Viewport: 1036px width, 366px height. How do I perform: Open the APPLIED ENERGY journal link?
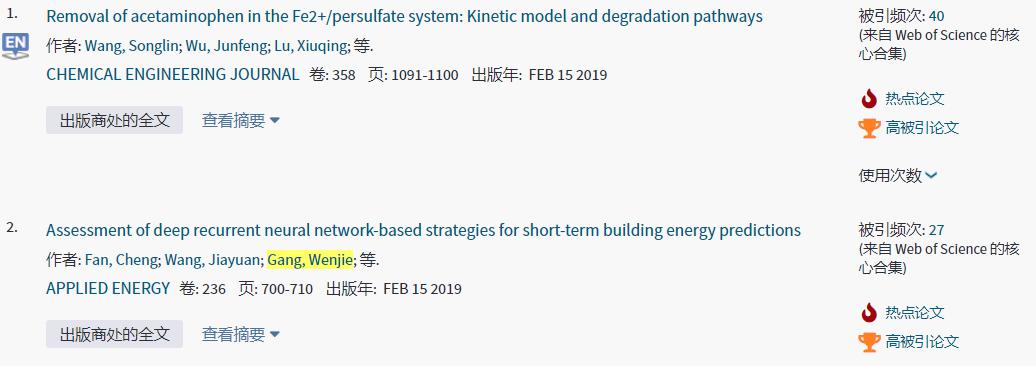click(x=108, y=289)
